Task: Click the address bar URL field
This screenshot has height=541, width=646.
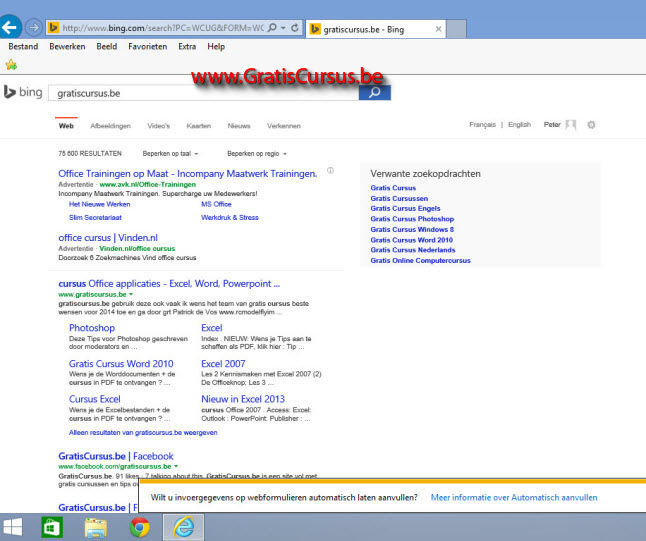Action: click(163, 28)
